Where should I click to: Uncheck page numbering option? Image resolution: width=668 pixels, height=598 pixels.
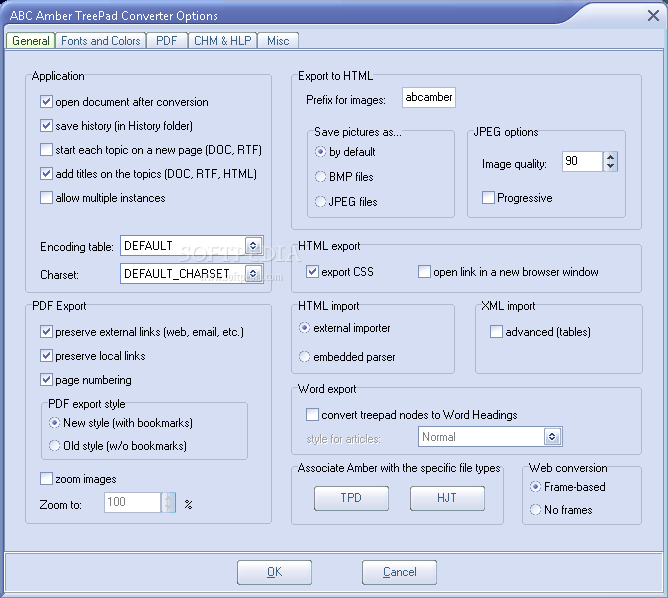46,380
